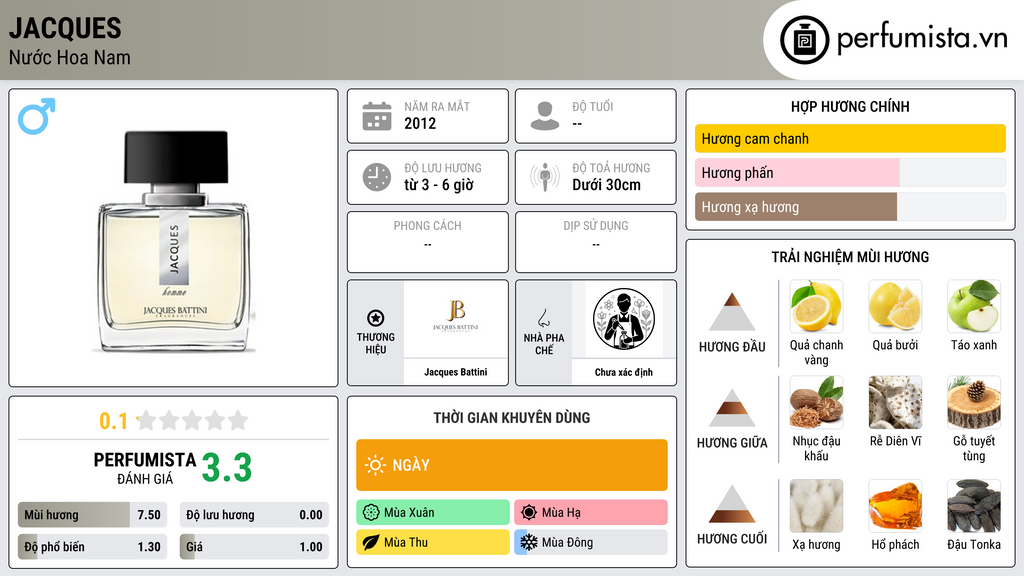1024x576 pixels.
Task: Click the Hương giữa pyramid icon
Action: point(732,408)
